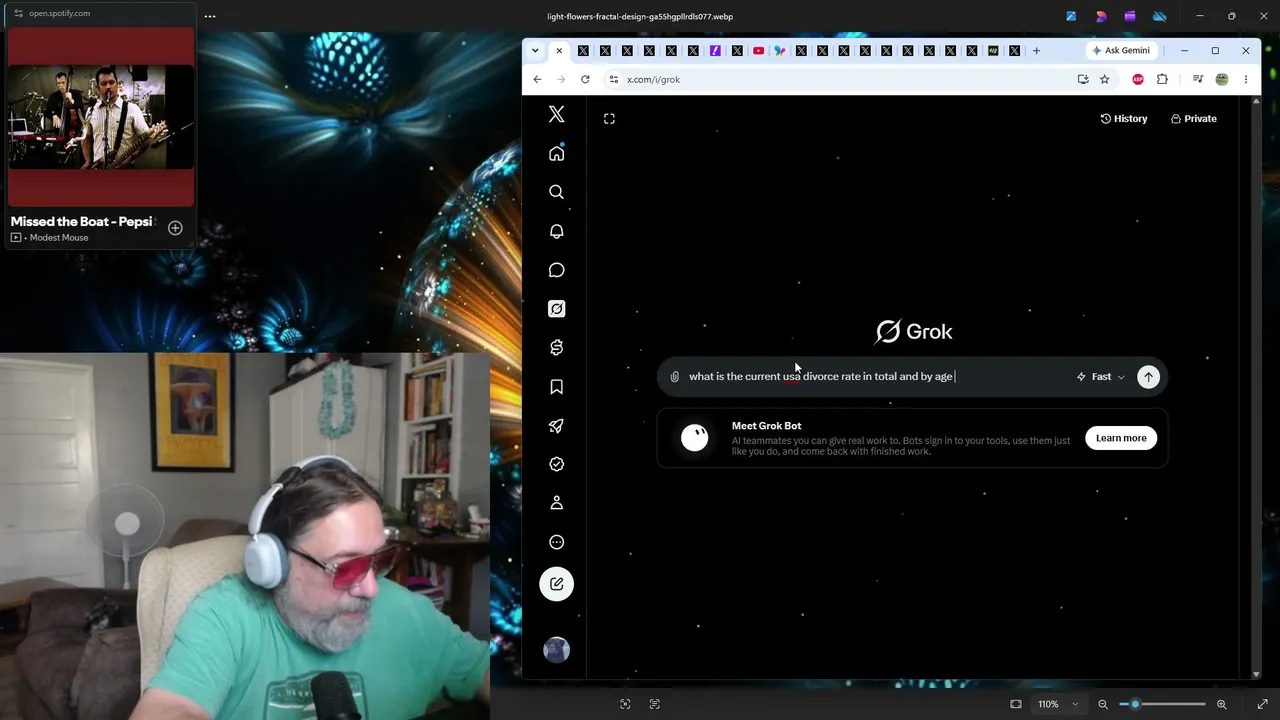
Task: Open the media controls icon in Chrome
Action: (1198, 79)
